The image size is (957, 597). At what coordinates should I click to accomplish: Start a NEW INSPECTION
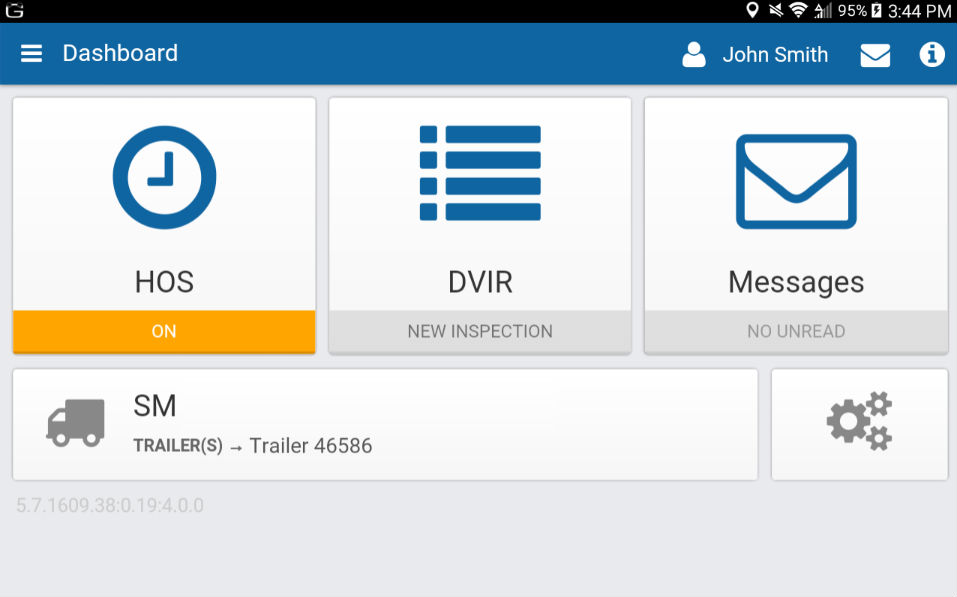[479, 331]
